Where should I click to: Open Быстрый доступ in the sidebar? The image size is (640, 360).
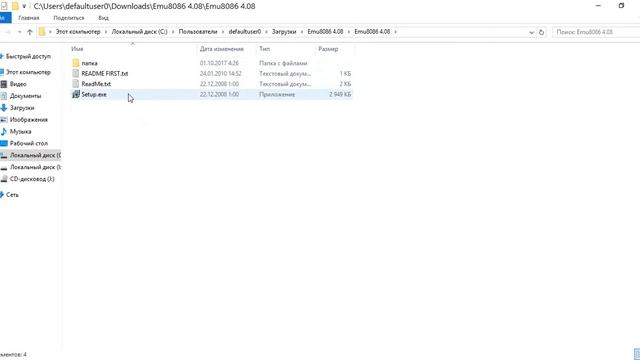click(28, 56)
